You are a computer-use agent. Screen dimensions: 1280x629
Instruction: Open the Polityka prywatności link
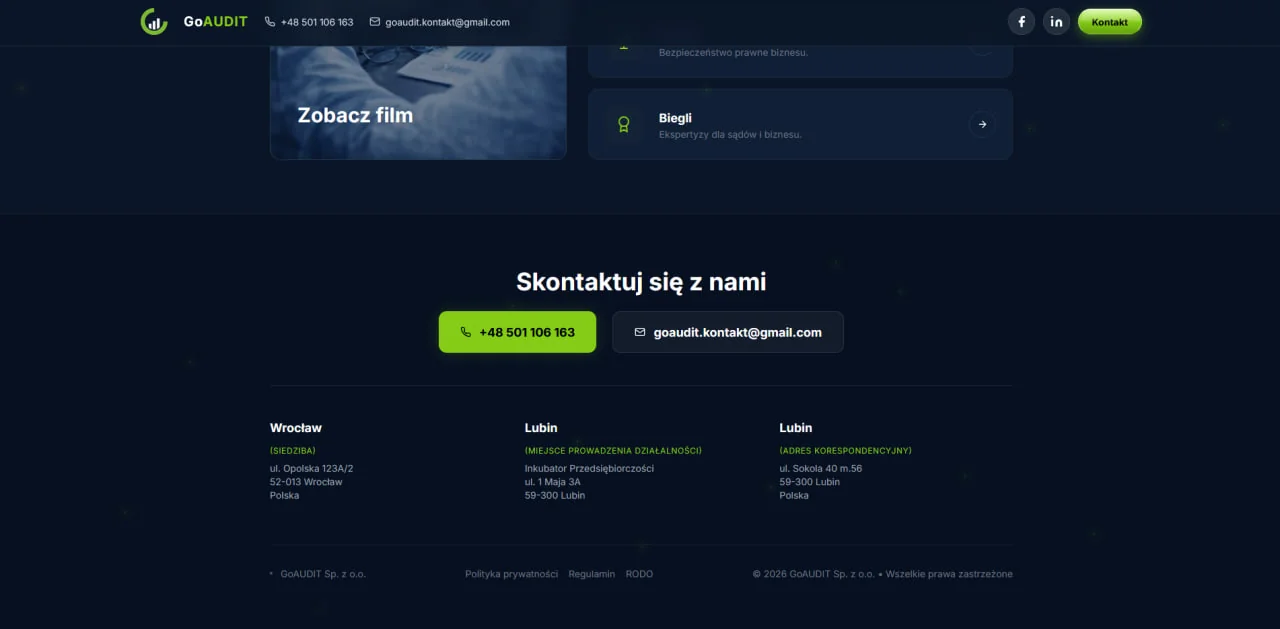coord(511,574)
